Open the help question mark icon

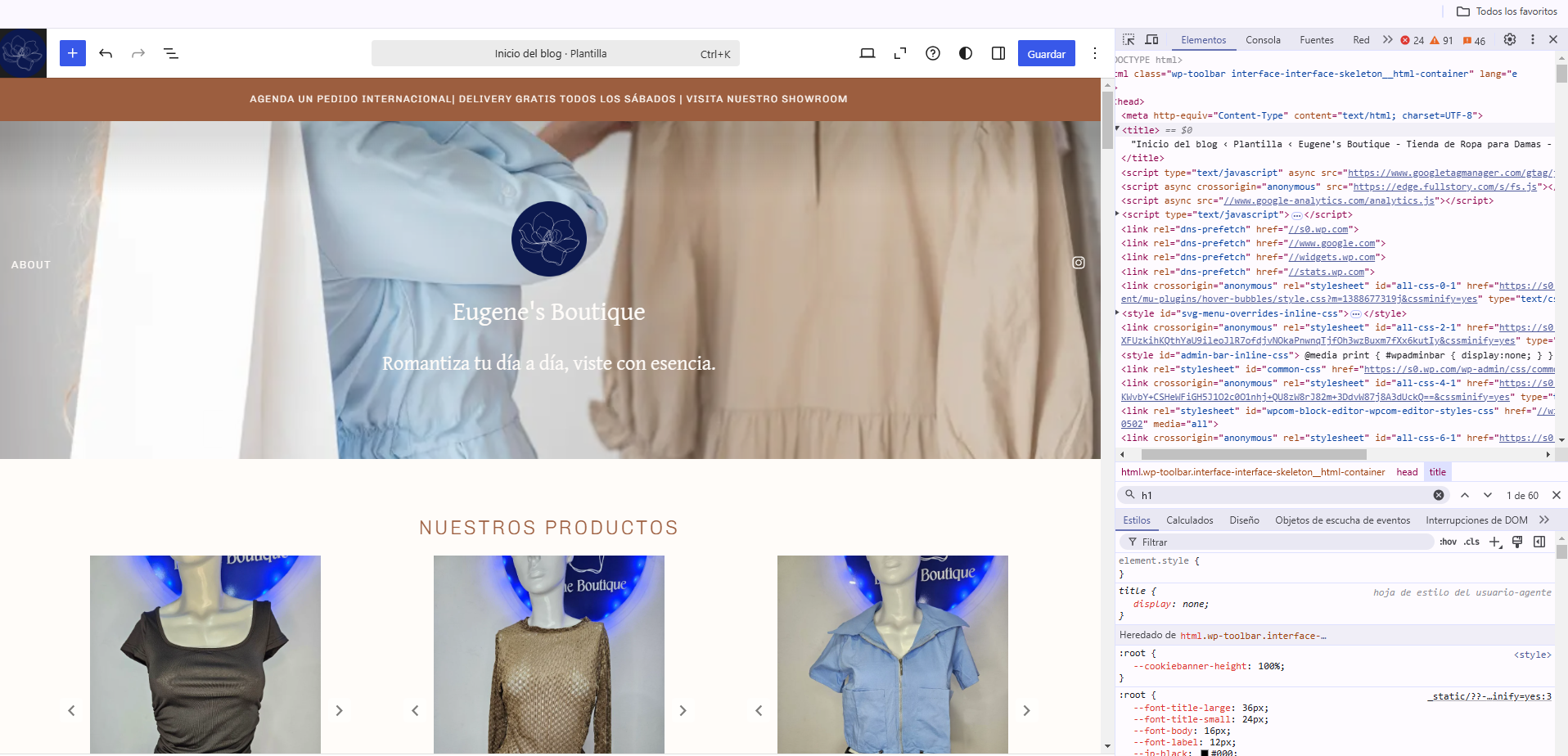point(933,53)
